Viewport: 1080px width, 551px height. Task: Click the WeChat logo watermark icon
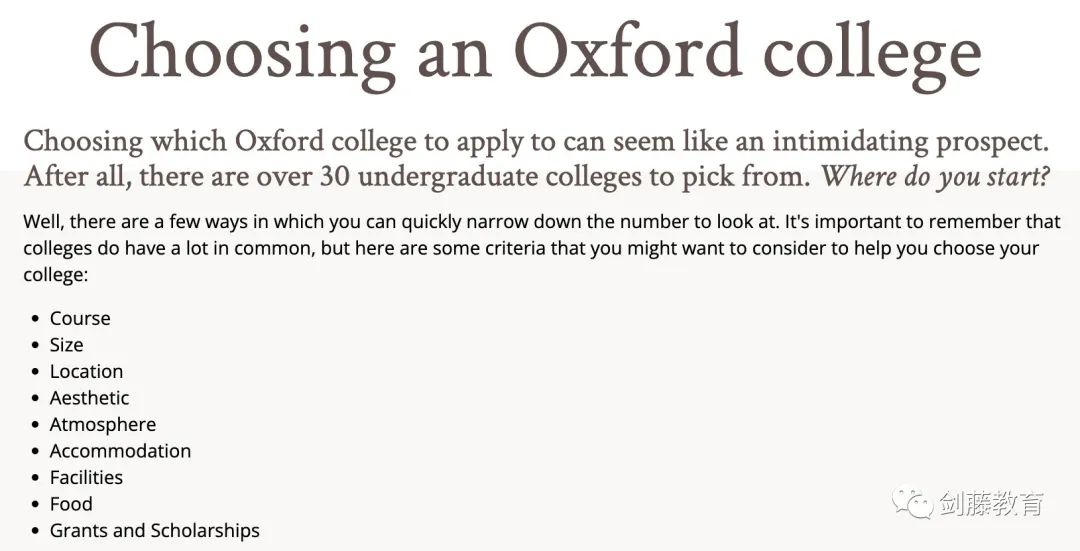pos(912,503)
